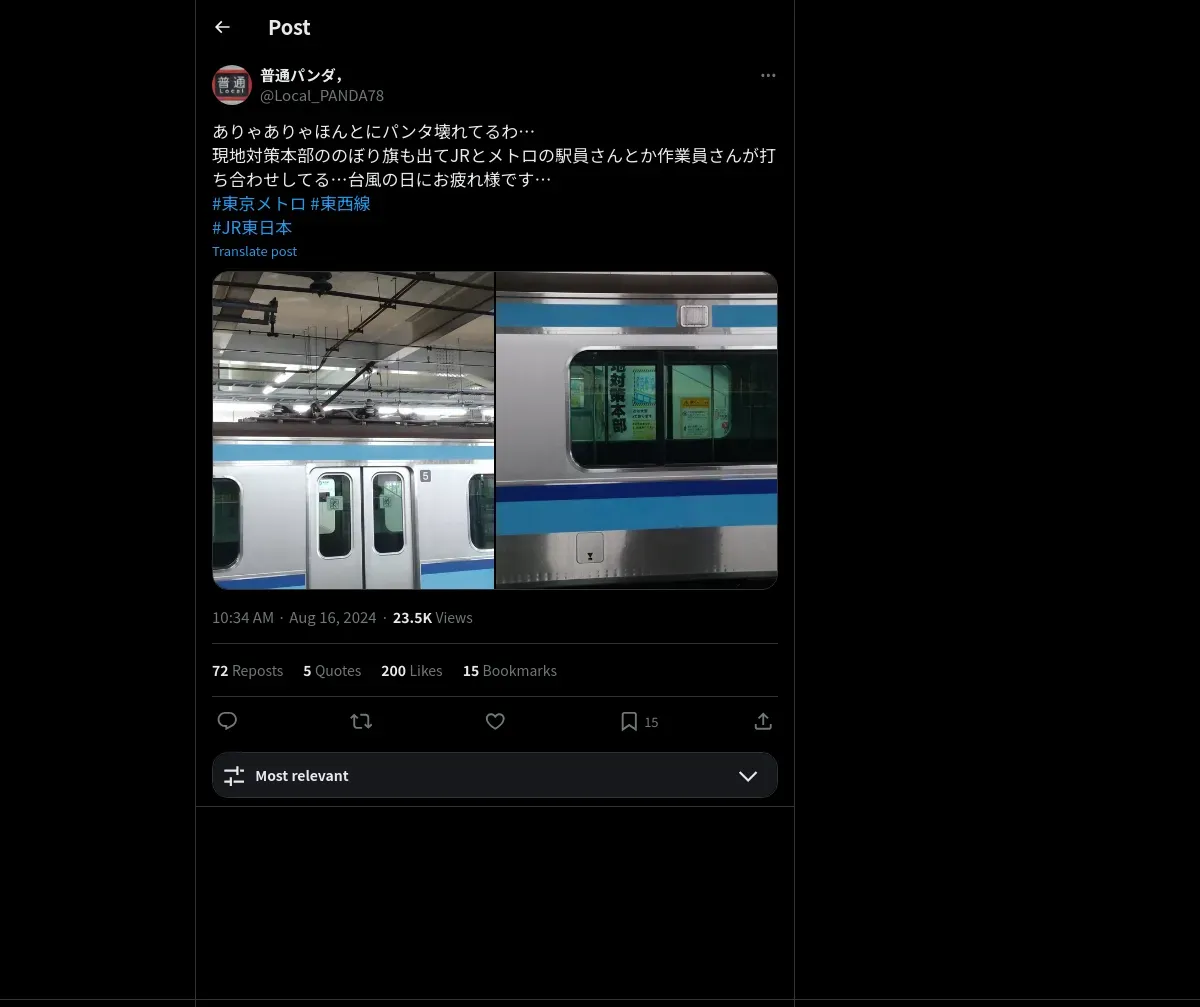Open the #JR東日本 hashtag
The height and width of the screenshot is (1007, 1200).
pos(252,228)
